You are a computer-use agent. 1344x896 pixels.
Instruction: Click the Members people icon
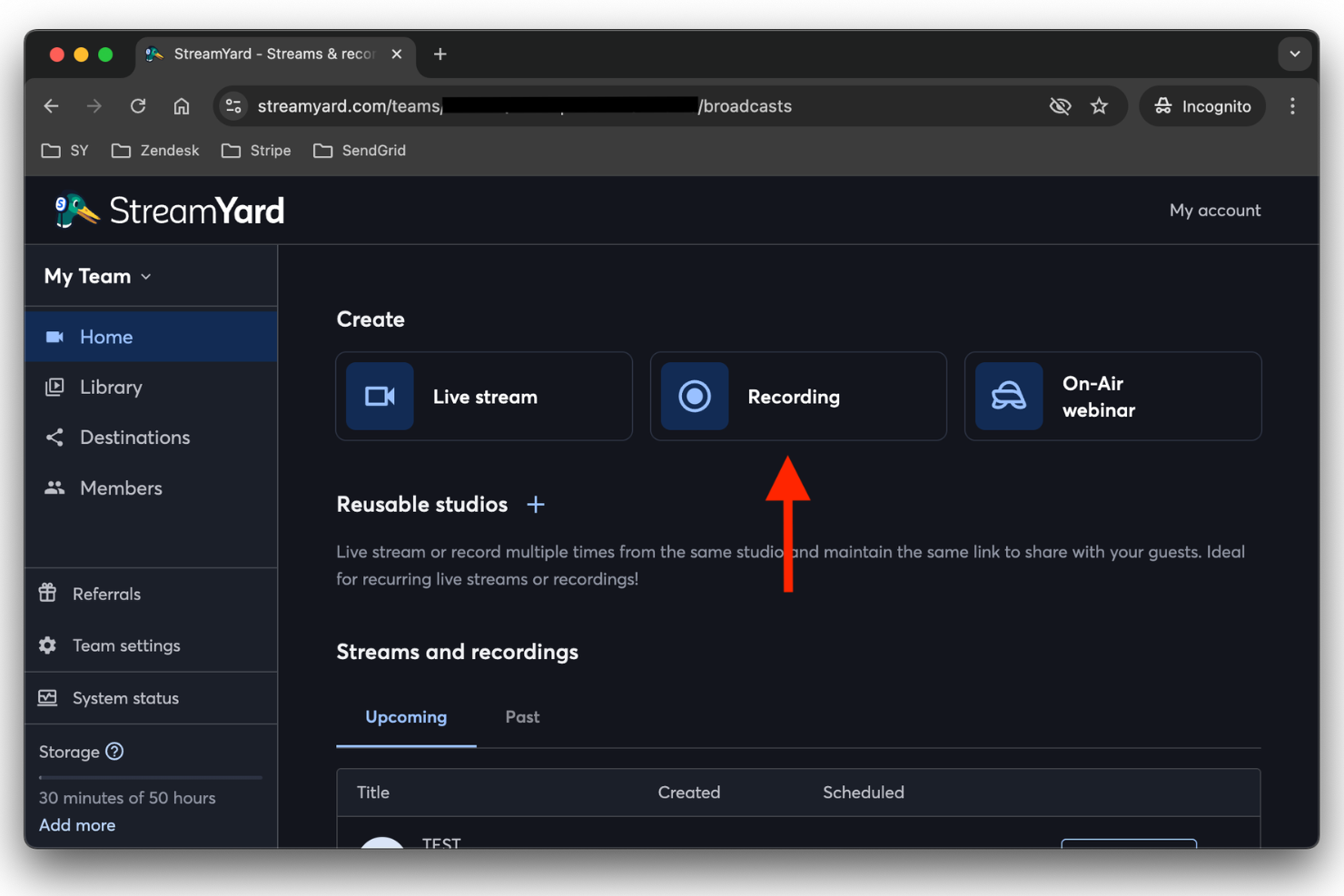(54, 487)
